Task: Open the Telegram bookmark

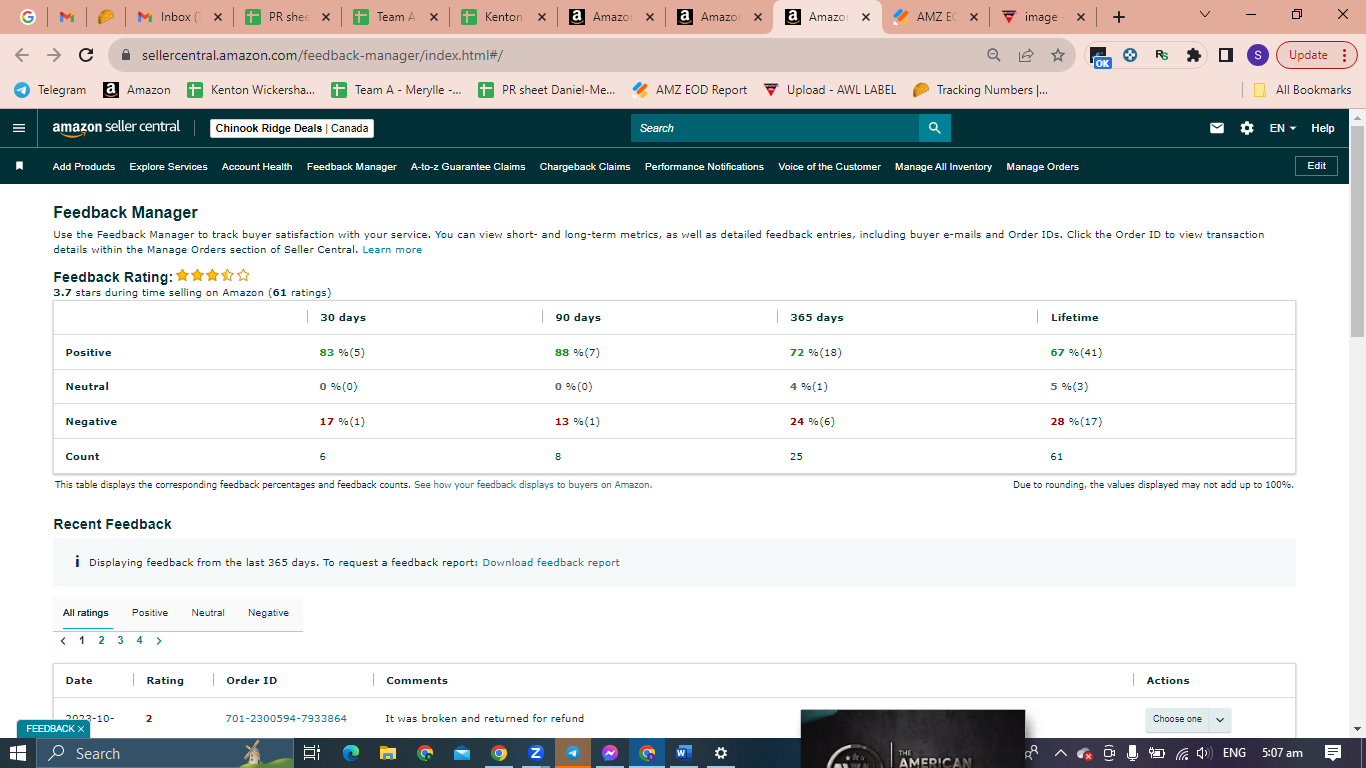Action: 51,90
